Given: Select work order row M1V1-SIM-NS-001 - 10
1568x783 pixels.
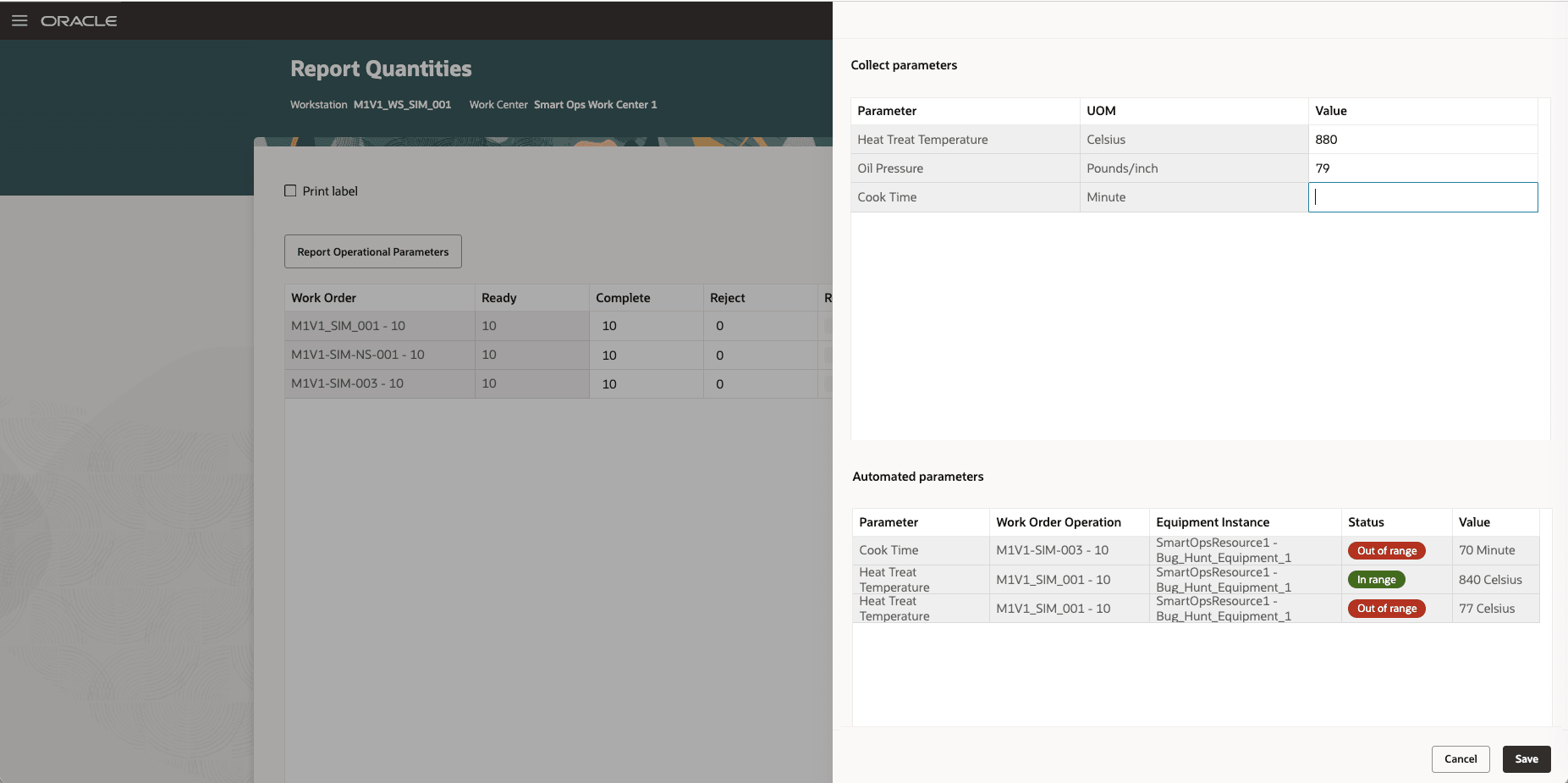Looking at the screenshot, I should point(380,355).
